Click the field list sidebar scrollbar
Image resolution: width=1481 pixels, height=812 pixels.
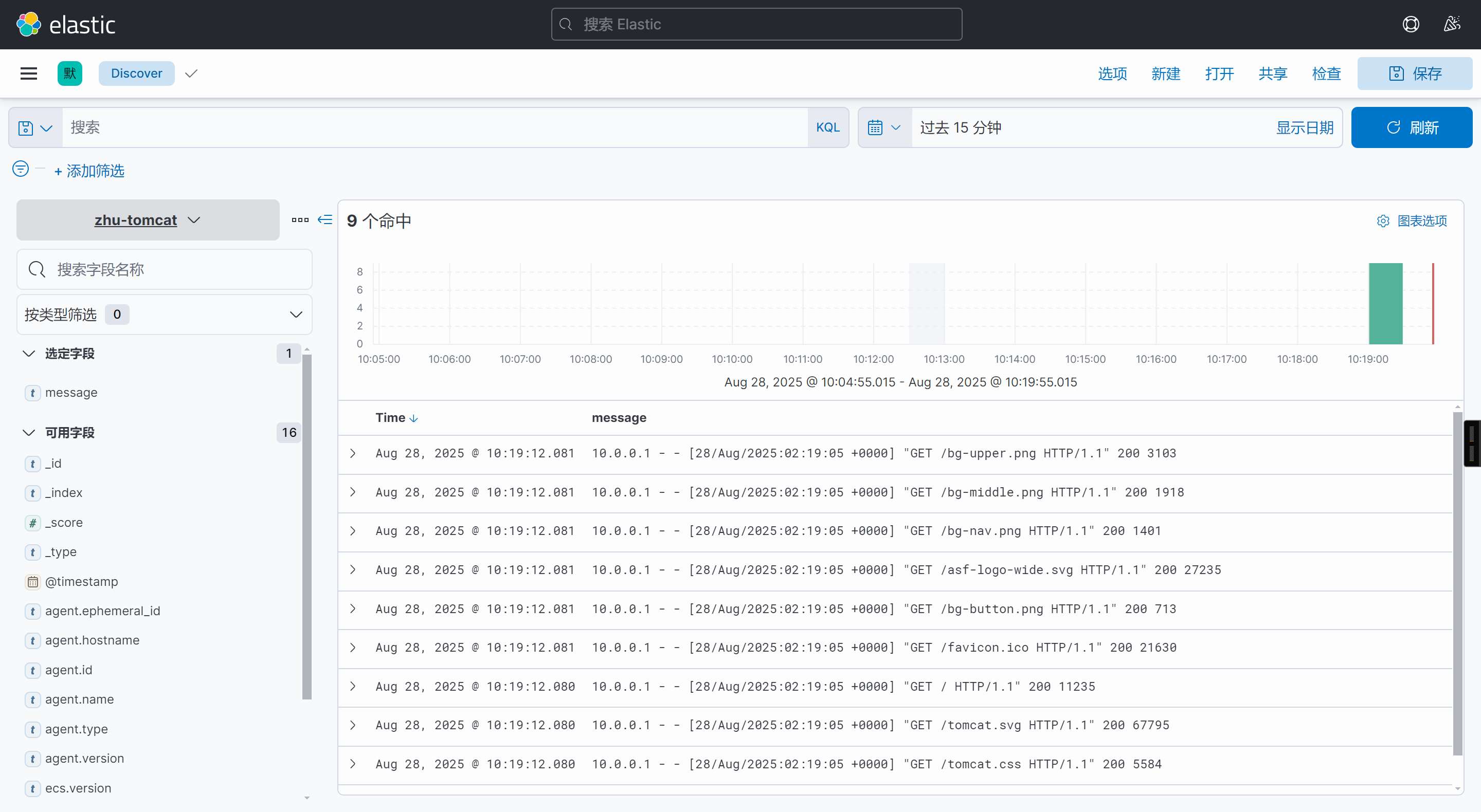coord(307,526)
